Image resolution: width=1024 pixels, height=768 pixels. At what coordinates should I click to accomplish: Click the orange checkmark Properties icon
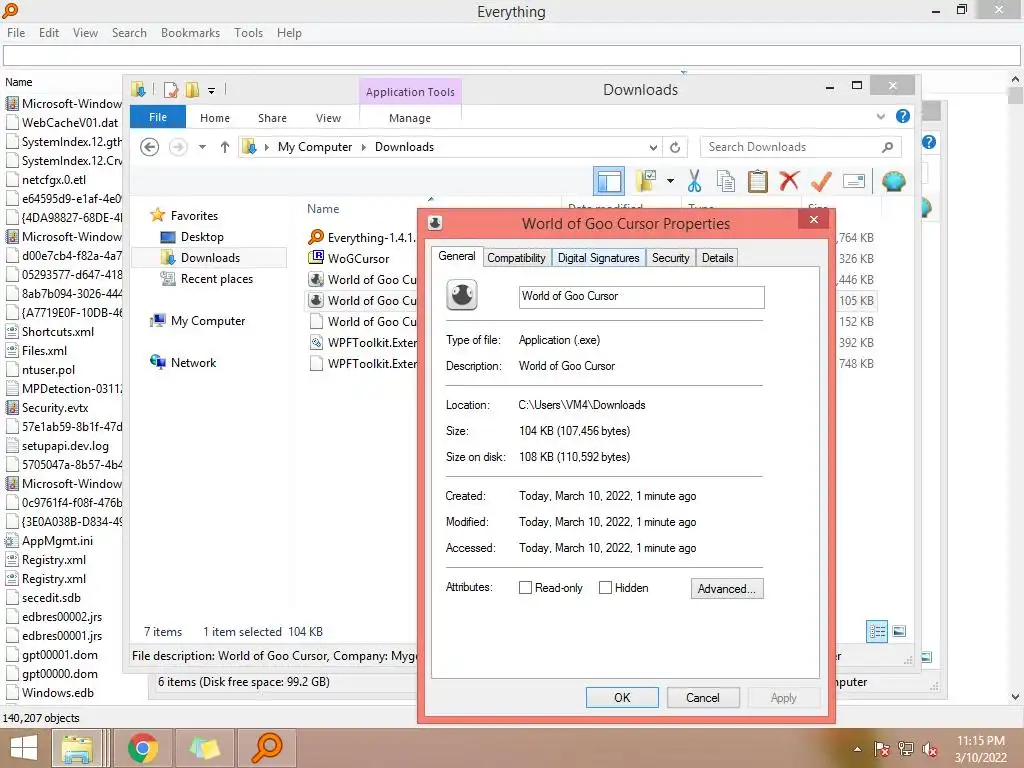click(x=821, y=181)
